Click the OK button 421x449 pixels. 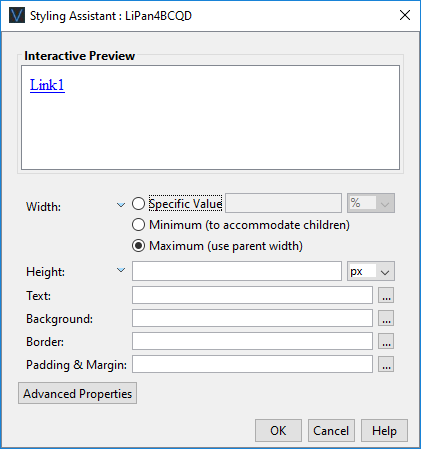click(278, 431)
